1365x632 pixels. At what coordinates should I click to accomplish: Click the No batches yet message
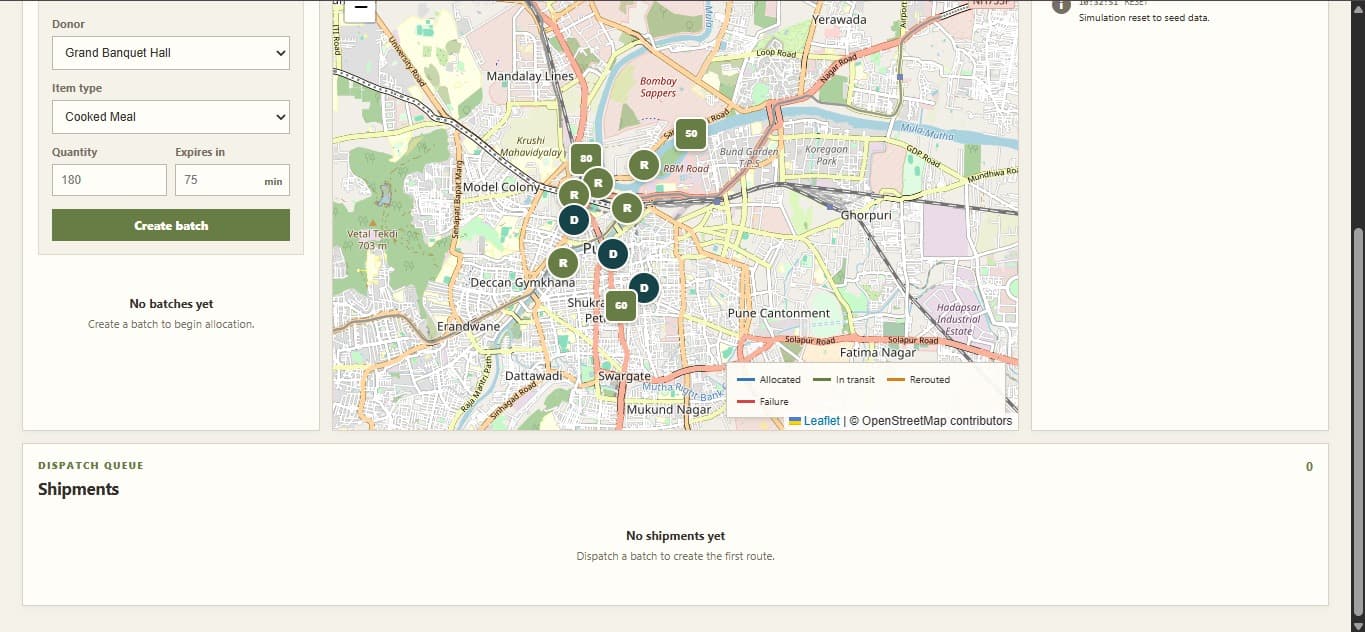(171, 304)
